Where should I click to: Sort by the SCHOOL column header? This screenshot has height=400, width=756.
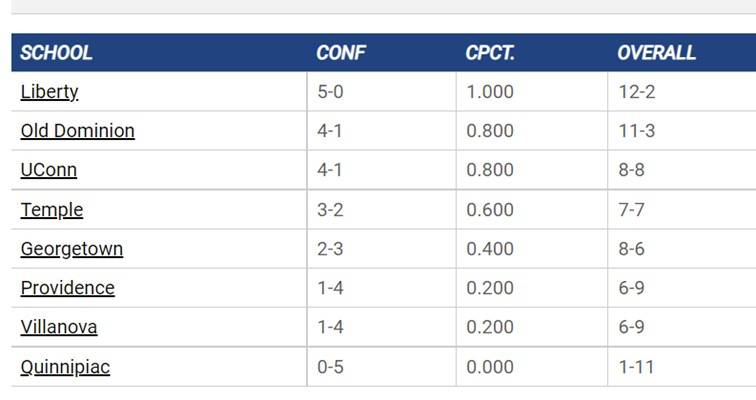pos(56,53)
